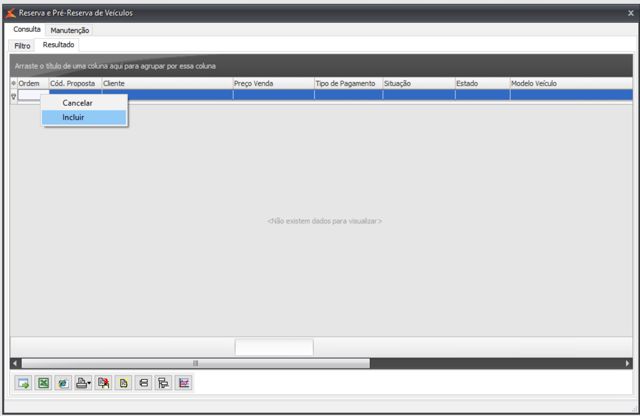Choose Cancelar from the context menu
The height and width of the screenshot is (416, 640).
[84, 103]
